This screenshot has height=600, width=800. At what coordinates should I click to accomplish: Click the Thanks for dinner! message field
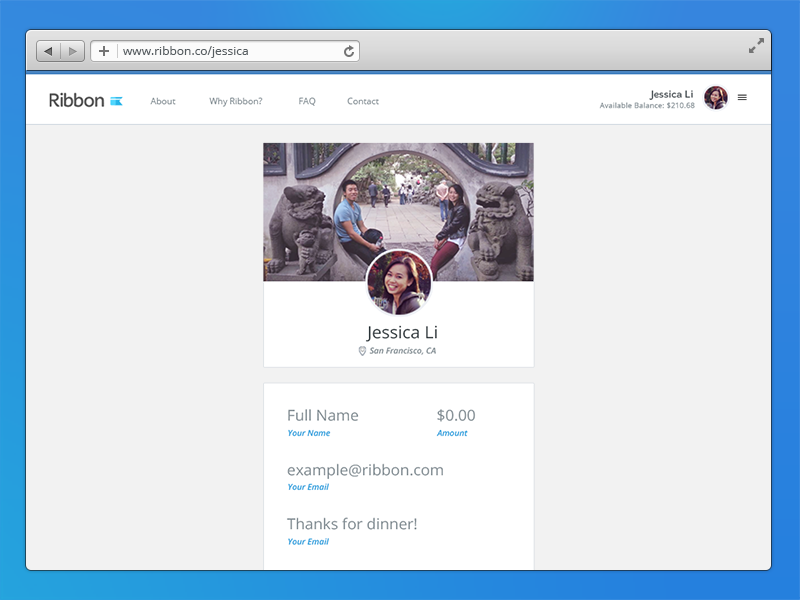352,524
